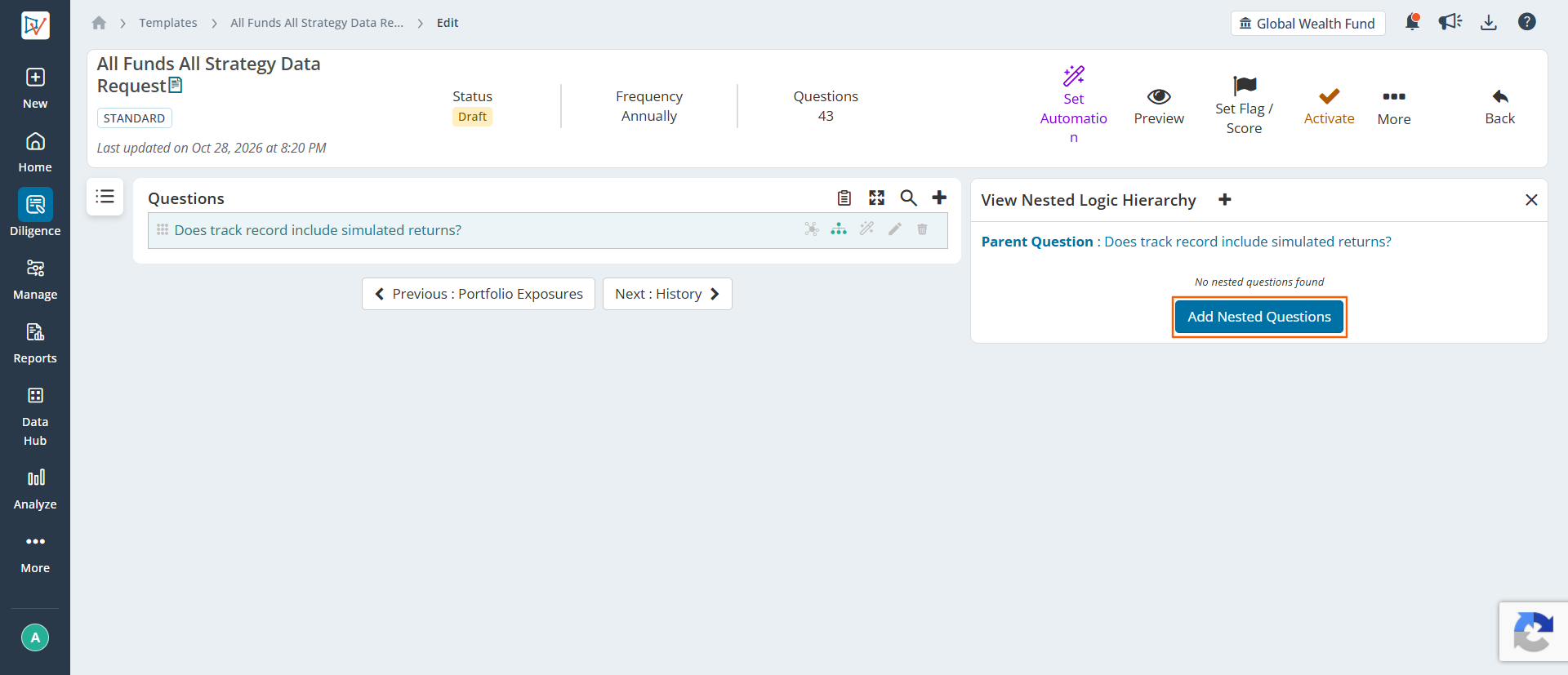Screen dimensions: 1568x675
Task: Delete the simulated returns question
Action: (922, 229)
